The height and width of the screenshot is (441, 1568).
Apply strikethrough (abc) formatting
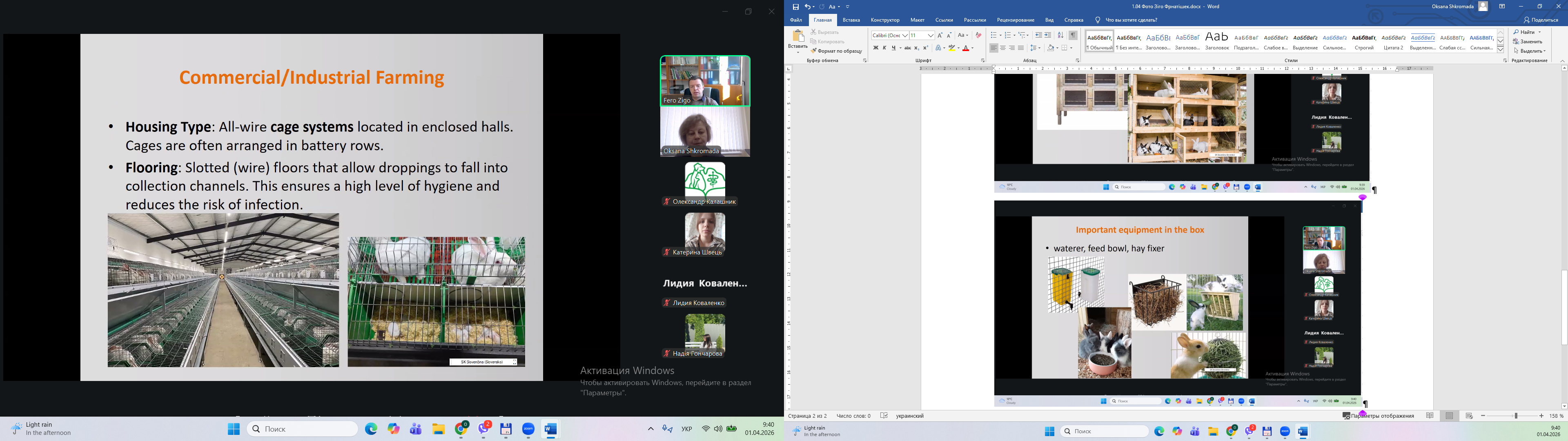(907, 48)
